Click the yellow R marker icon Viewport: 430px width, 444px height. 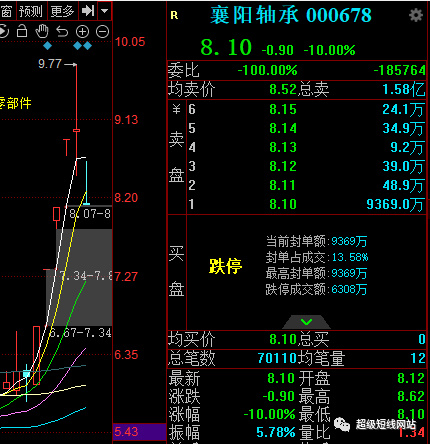click(x=174, y=15)
